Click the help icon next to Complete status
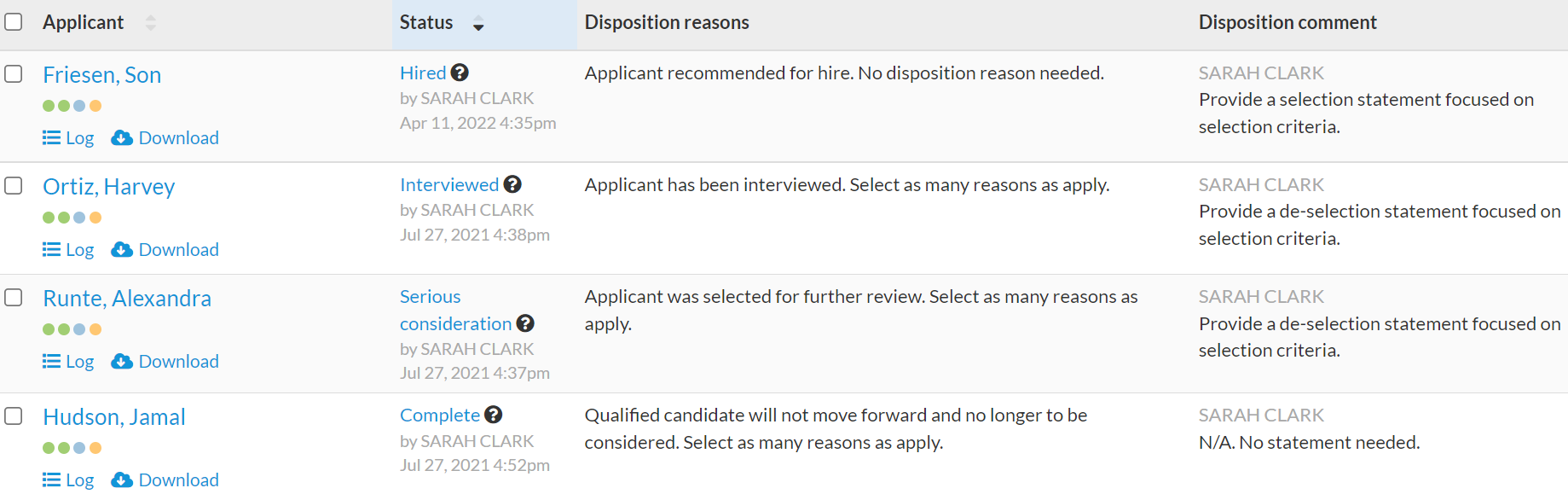Image resolution: width=1568 pixels, height=494 pixels. tap(494, 415)
